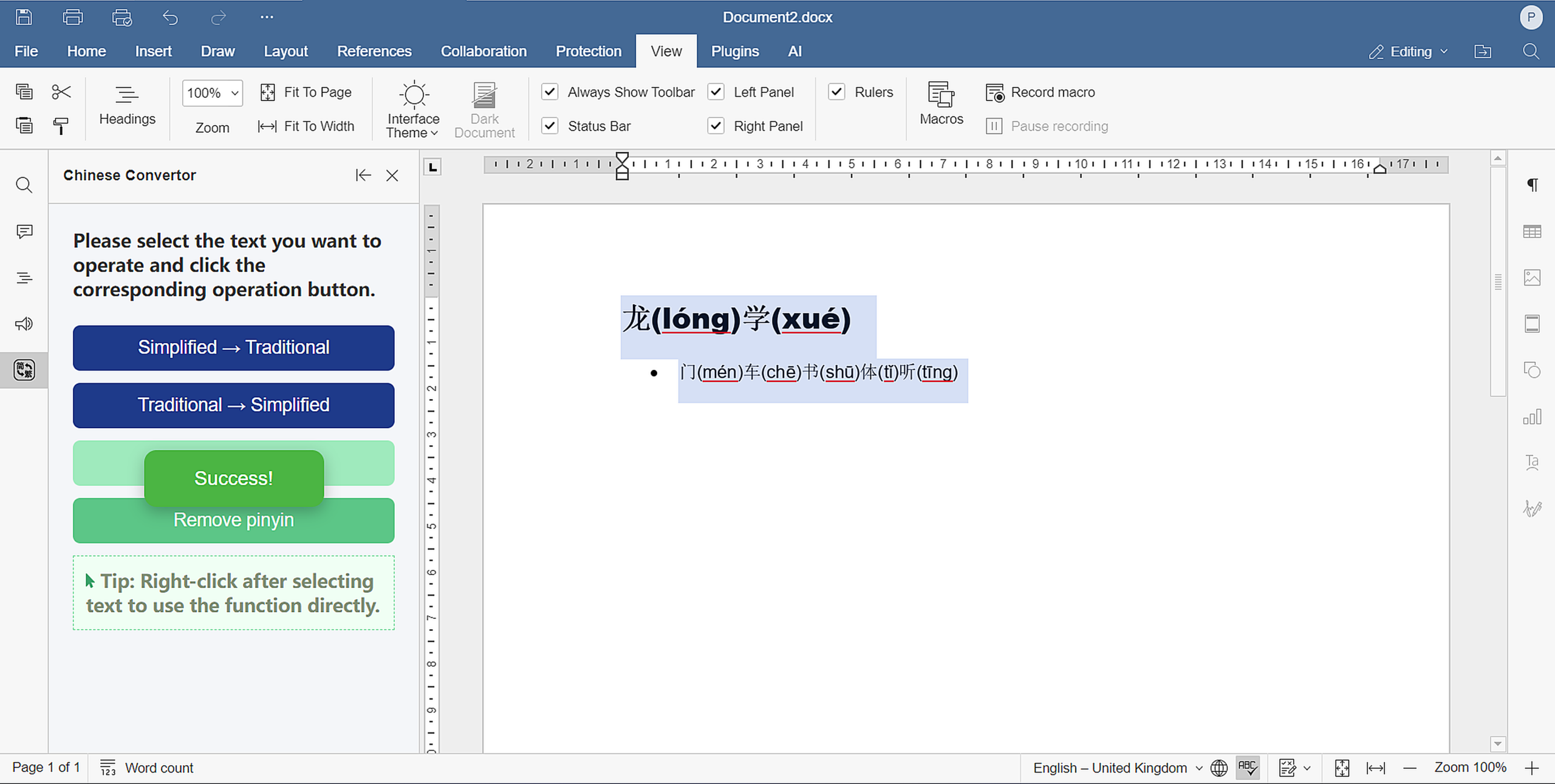The image size is (1555, 784).
Task: Switch to the Plugins tab
Action: click(734, 52)
